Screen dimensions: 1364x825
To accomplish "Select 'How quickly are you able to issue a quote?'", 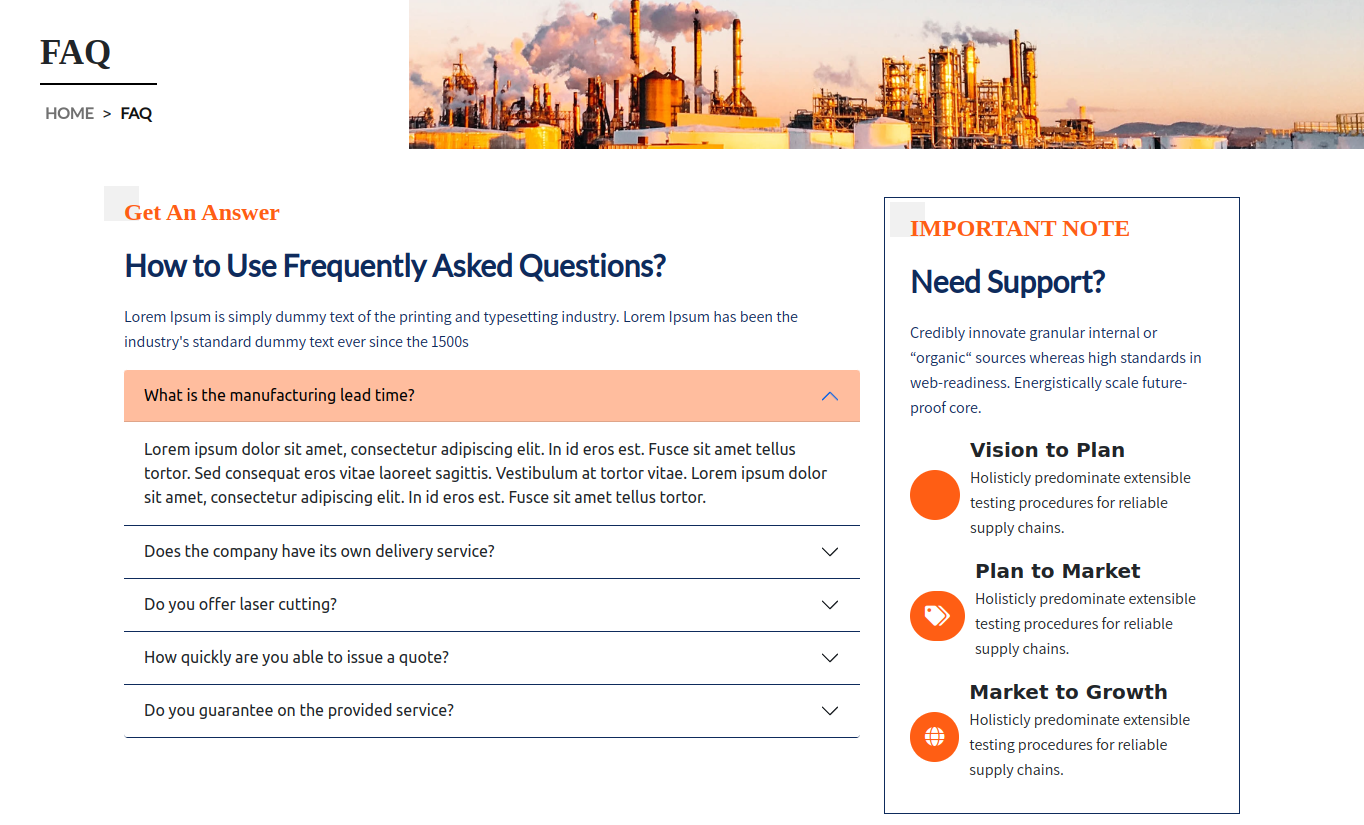I will click(296, 657).
